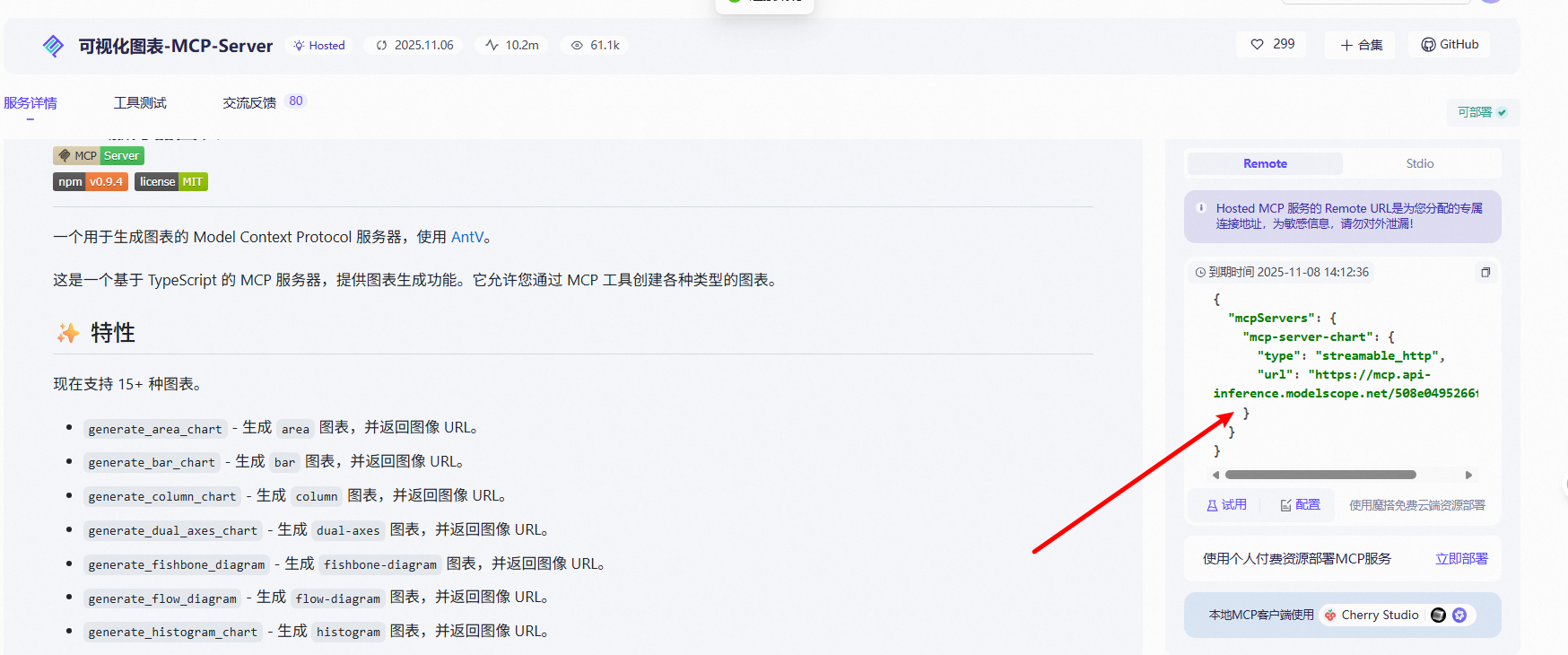1568x655 pixels.
Task: Click the dark round client icon after Cherry Studio
Action: (1438, 615)
